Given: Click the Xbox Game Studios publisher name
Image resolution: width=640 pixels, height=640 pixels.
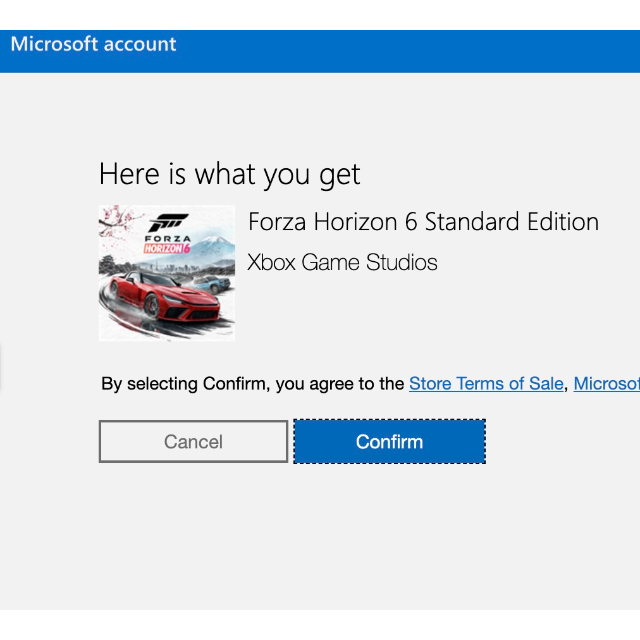Looking at the screenshot, I should pyautogui.click(x=342, y=262).
